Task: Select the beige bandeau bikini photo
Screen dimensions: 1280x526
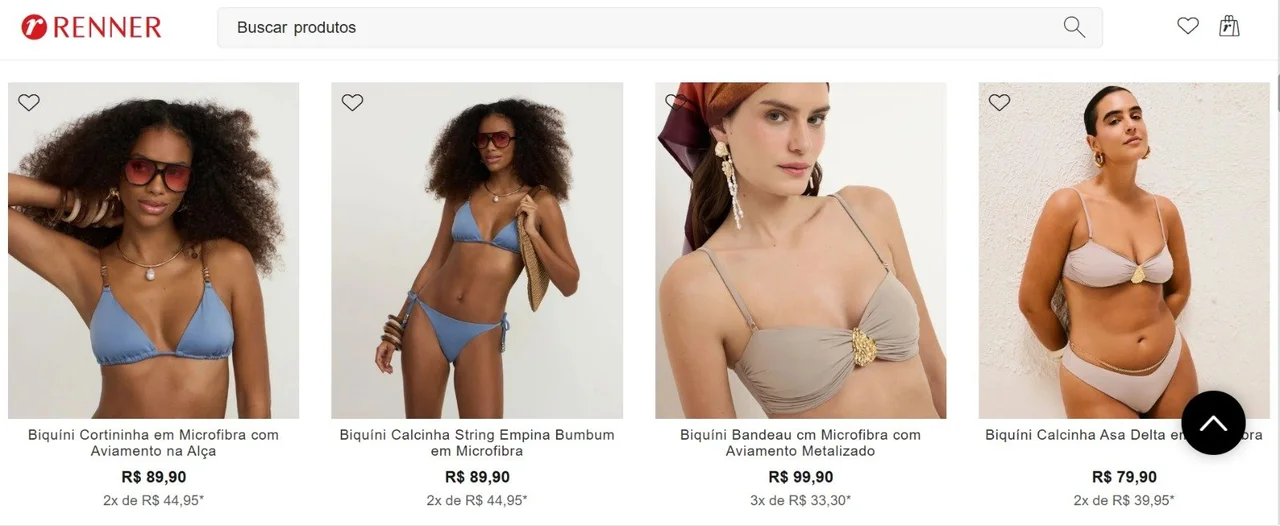Action: (800, 250)
